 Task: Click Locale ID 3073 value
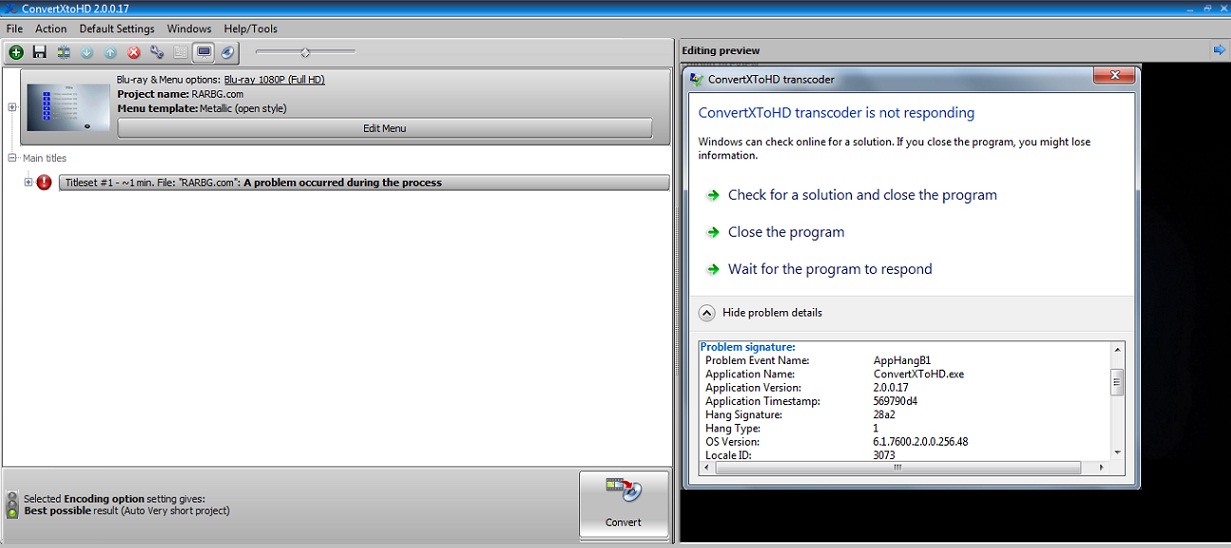tap(885, 455)
